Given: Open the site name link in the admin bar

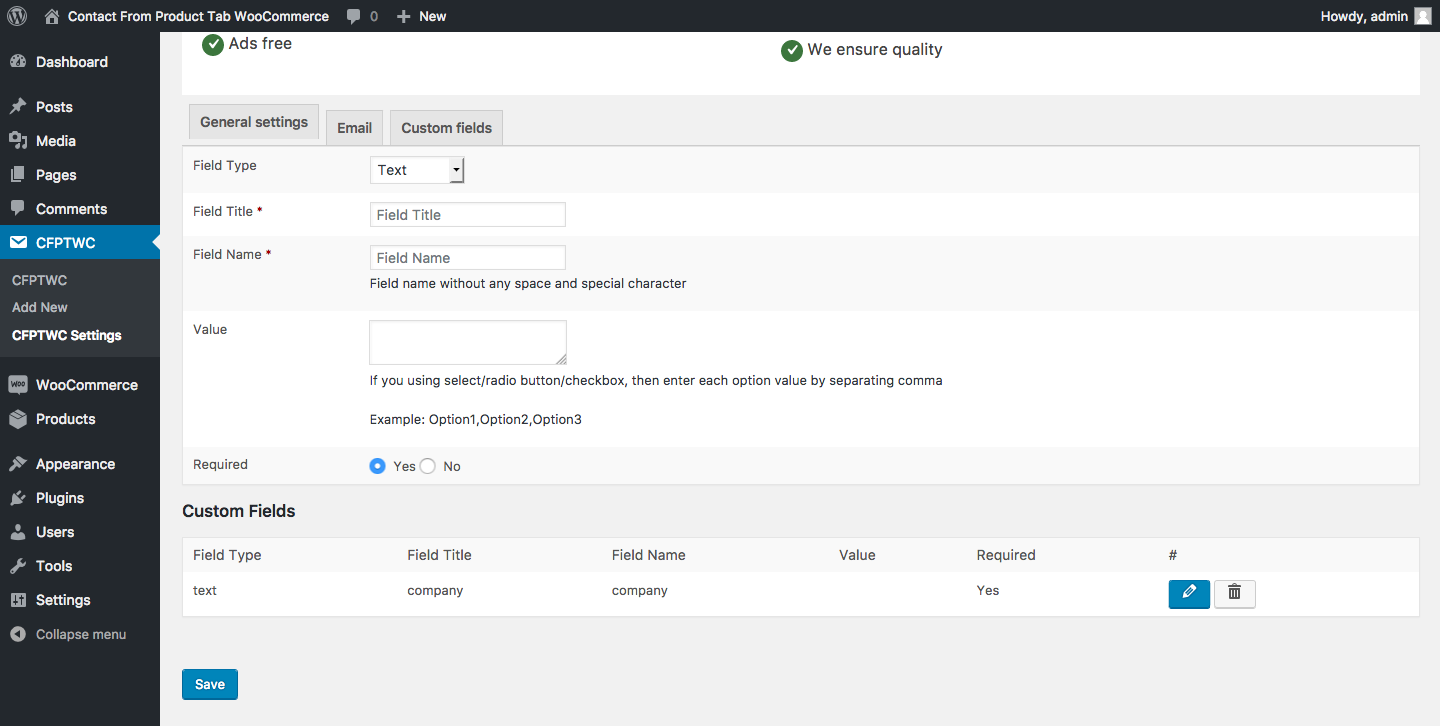Looking at the screenshot, I should pyautogui.click(x=198, y=17).
